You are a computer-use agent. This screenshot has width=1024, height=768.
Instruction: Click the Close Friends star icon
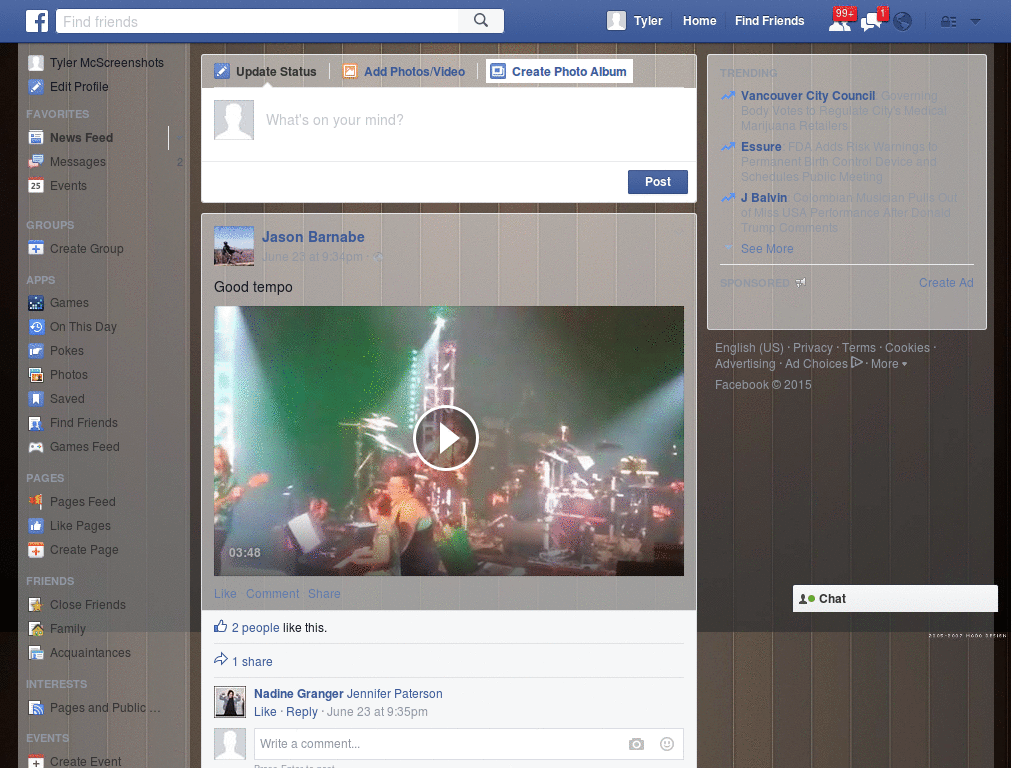tap(36, 605)
